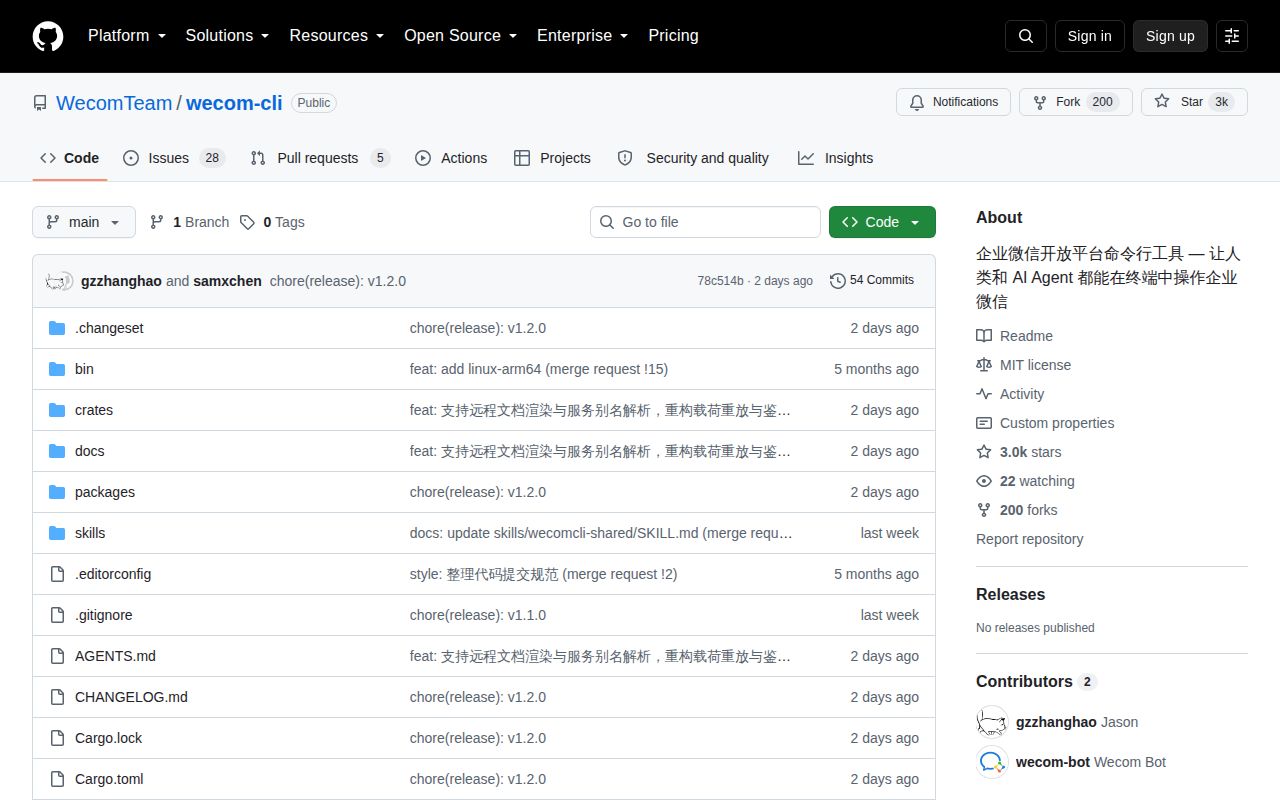Image resolution: width=1280 pixels, height=800 pixels.
Task: Click the Custom properties icon
Action: [x=984, y=423]
